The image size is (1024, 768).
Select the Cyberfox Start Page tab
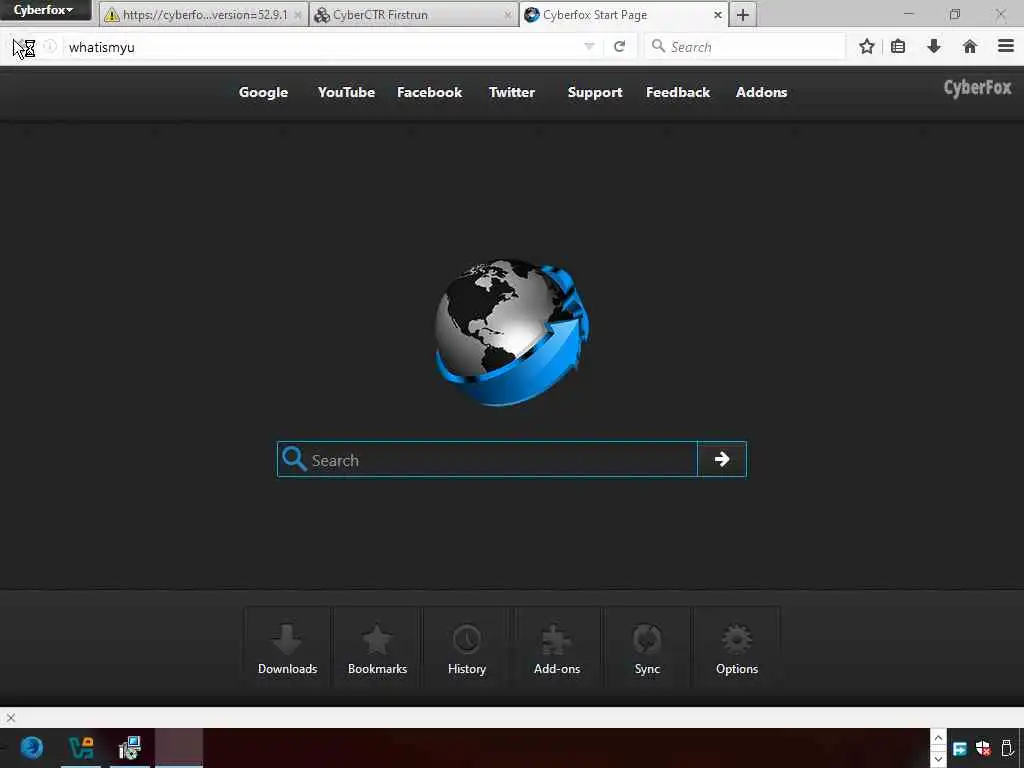624,14
